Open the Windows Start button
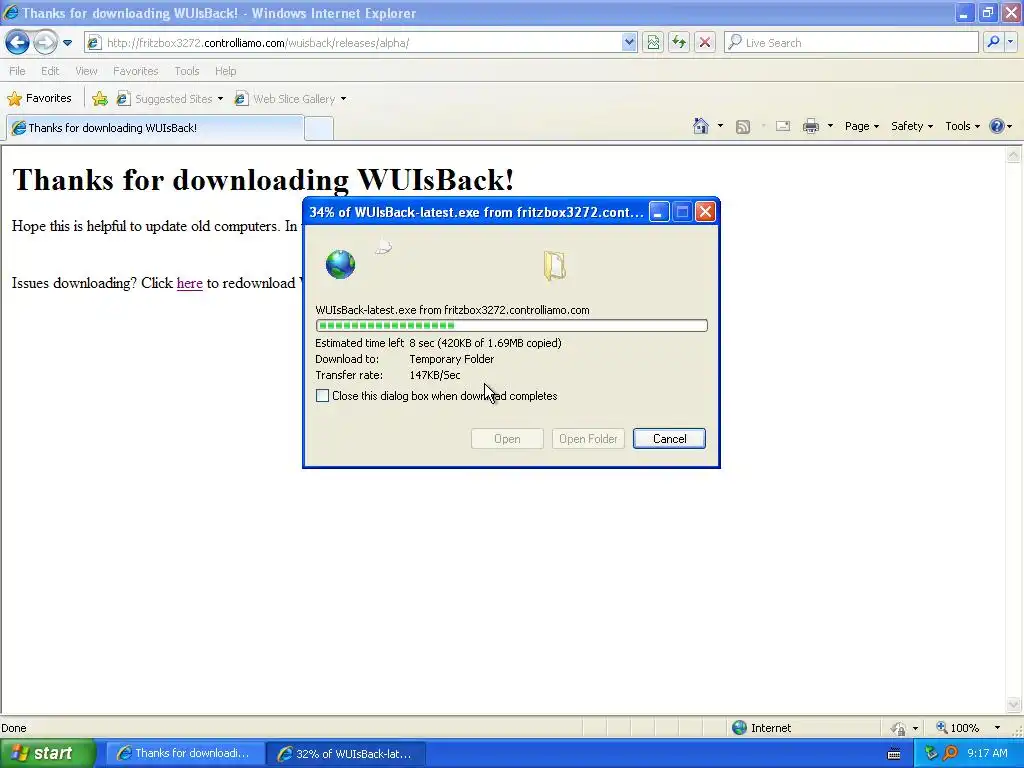The image size is (1024, 768). (x=48, y=753)
